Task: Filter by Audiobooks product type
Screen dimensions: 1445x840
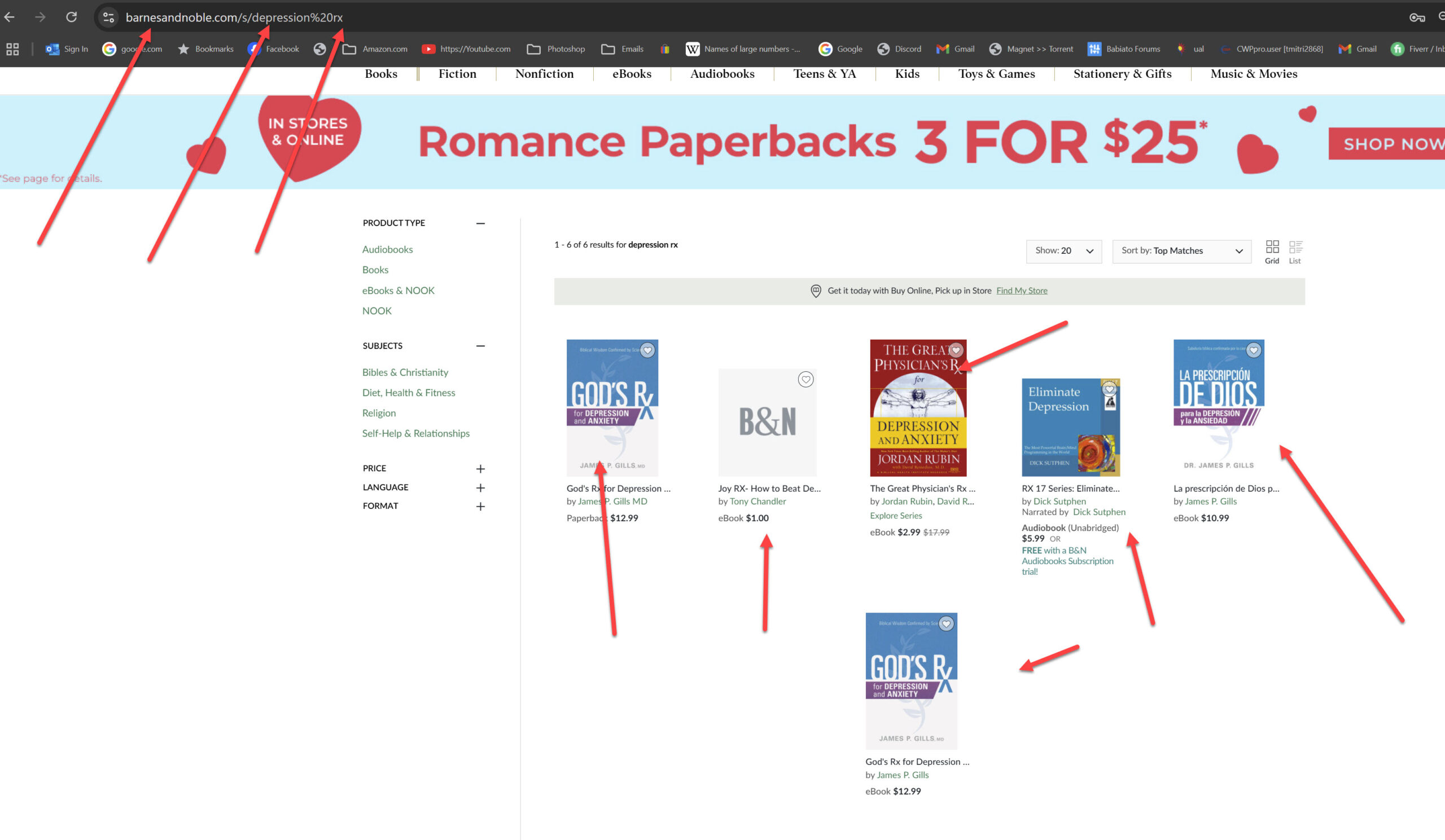Action: 387,249
